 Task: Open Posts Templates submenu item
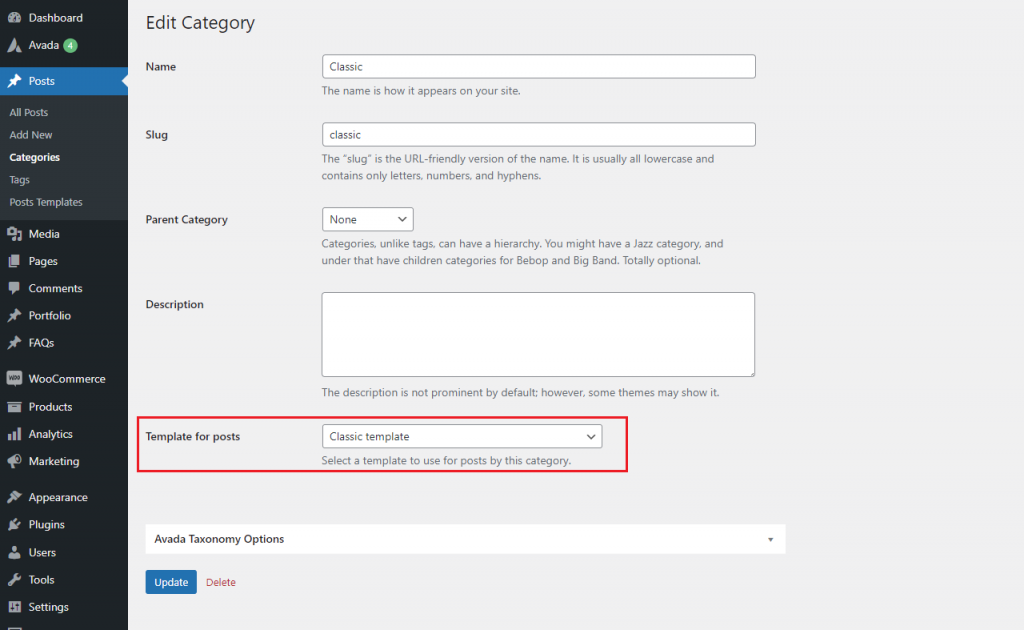46,202
